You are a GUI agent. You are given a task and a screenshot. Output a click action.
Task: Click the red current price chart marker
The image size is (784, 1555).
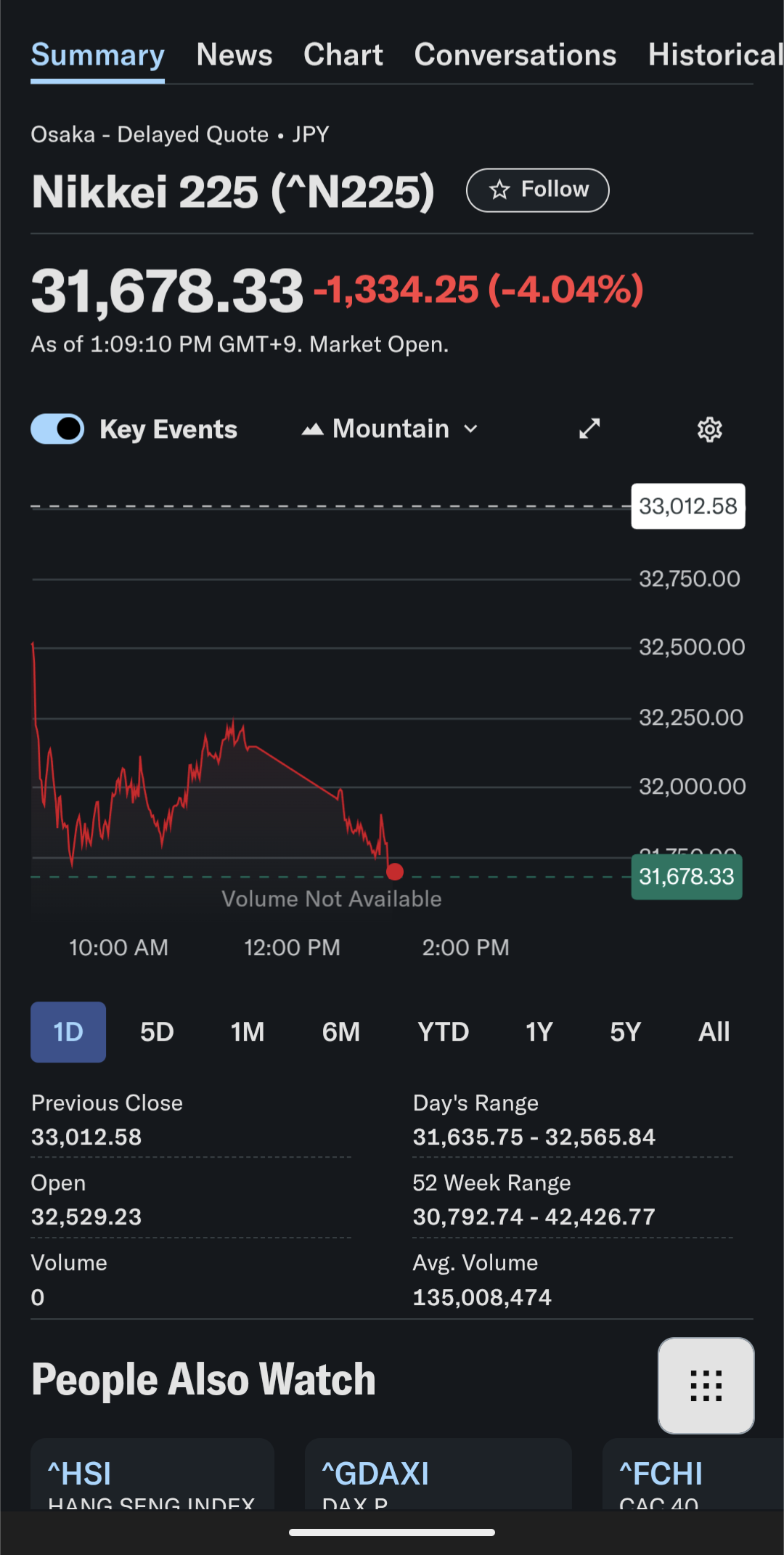coord(395,872)
